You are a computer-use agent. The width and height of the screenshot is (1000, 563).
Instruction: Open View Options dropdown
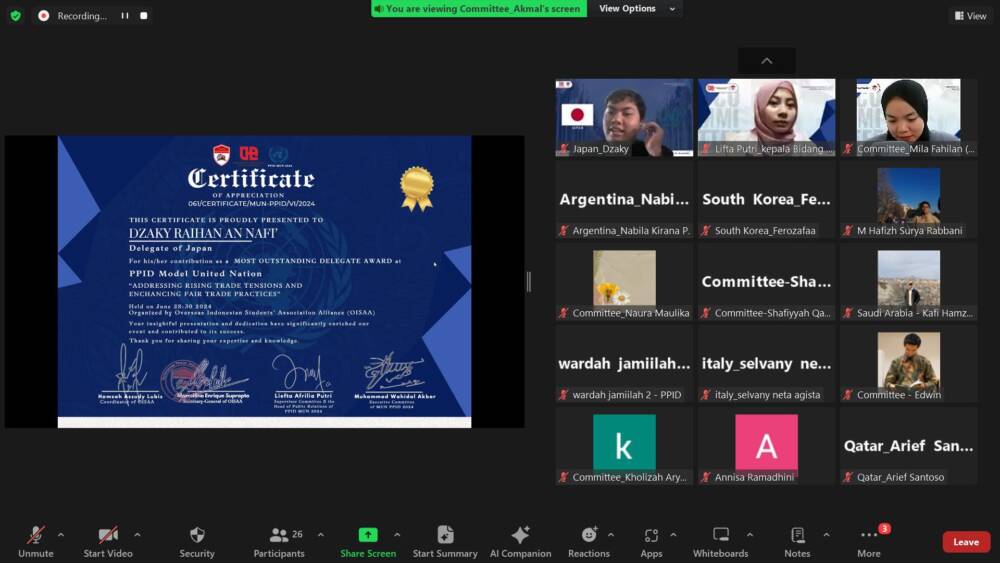click(637, 9)
